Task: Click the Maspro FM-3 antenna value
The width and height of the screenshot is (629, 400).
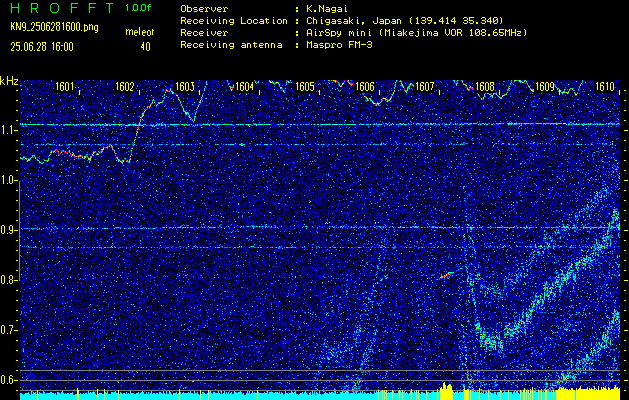Action: click(x=339, y=45)
